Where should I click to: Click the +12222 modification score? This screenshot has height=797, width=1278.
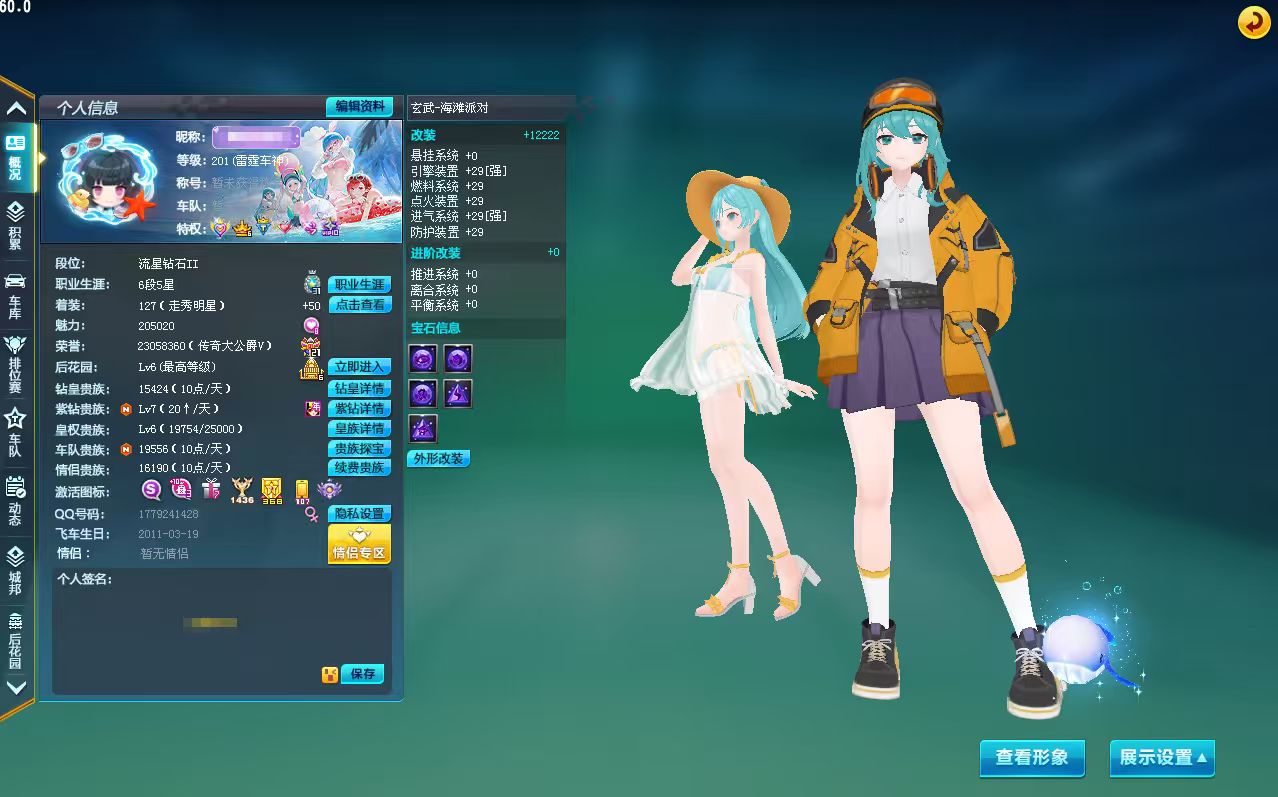coord(541,135)
